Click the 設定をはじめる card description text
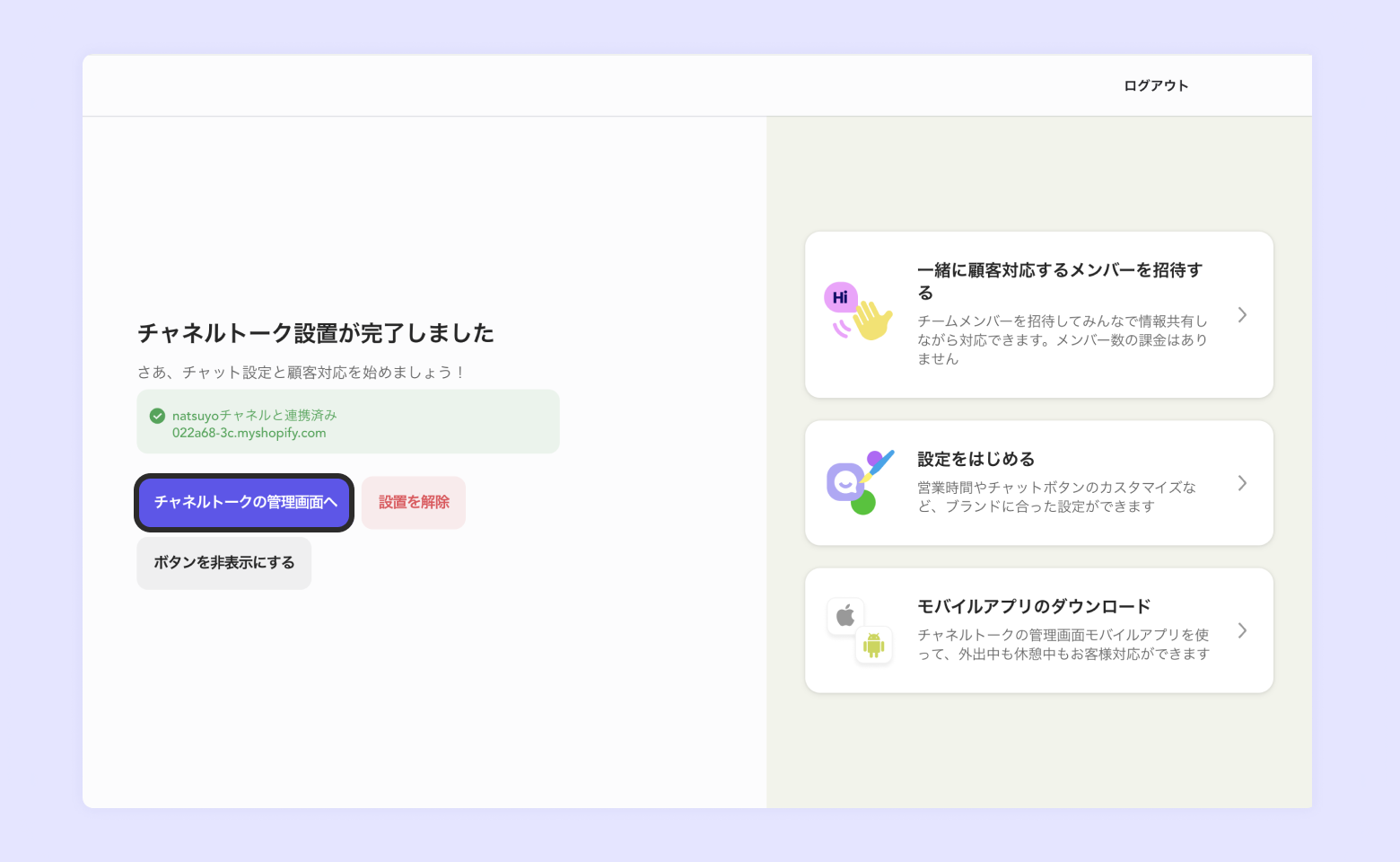 [1057, 497]
